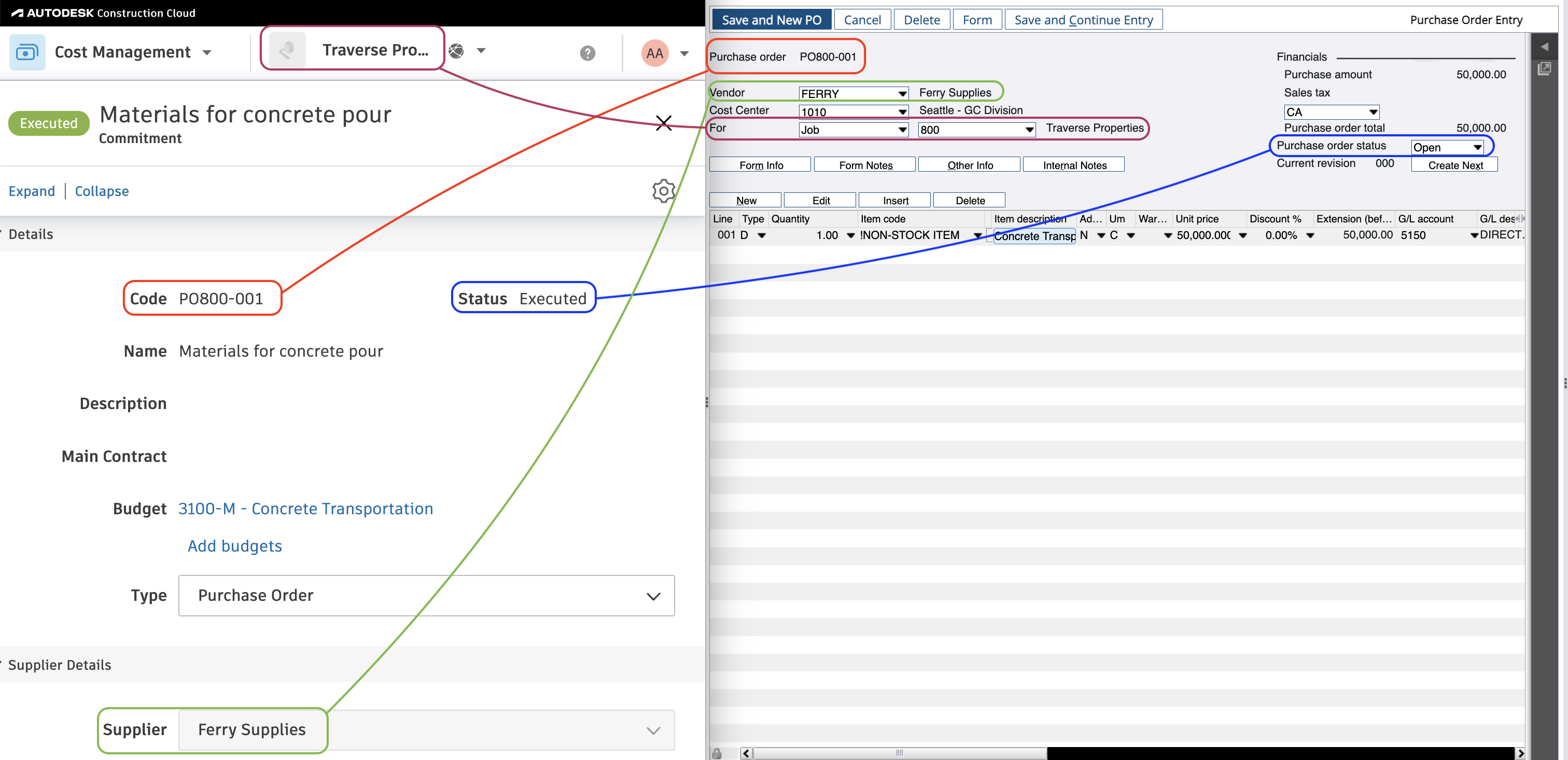The width and height of the screenshot is (1568, 760).
Task: Open the line Type D dropdown arrow
Action: pos(761,235)
